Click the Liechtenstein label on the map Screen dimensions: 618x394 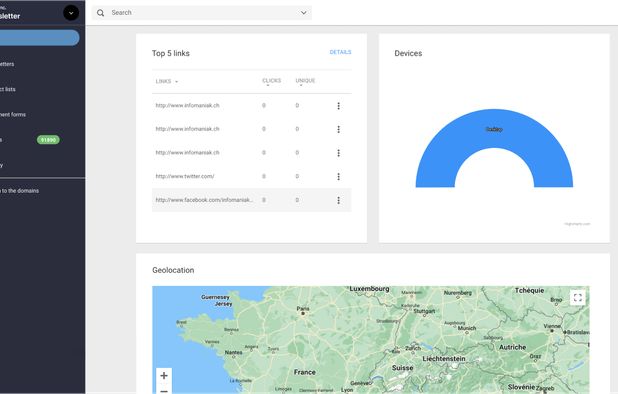pos(444,359)
